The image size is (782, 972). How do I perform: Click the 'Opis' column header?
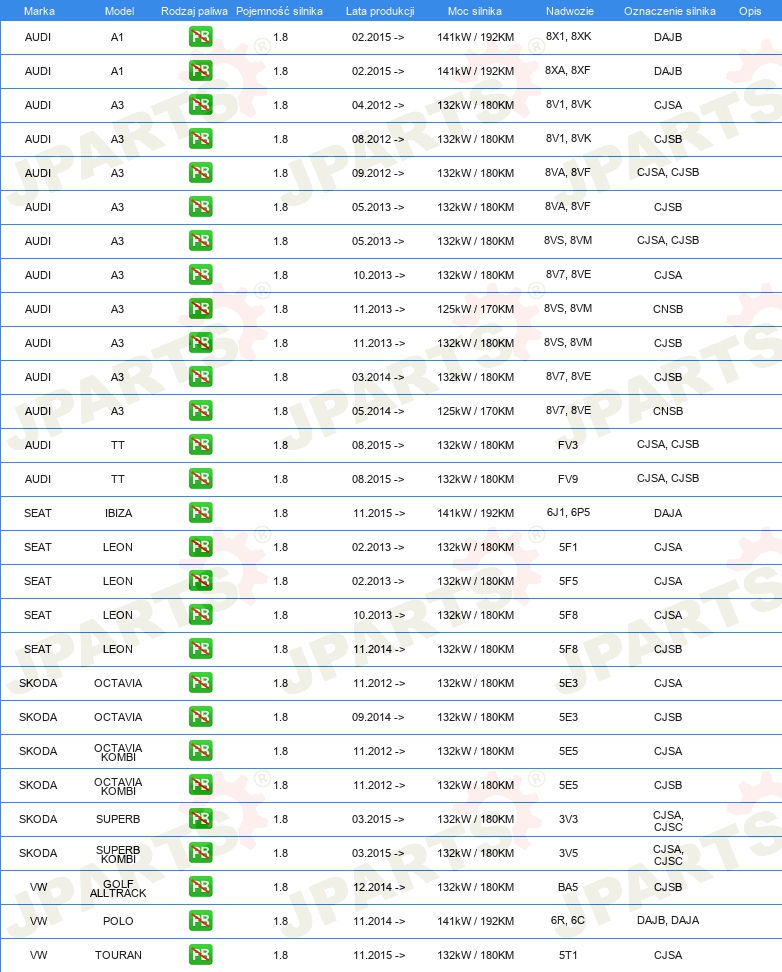(x=750, y=11)
